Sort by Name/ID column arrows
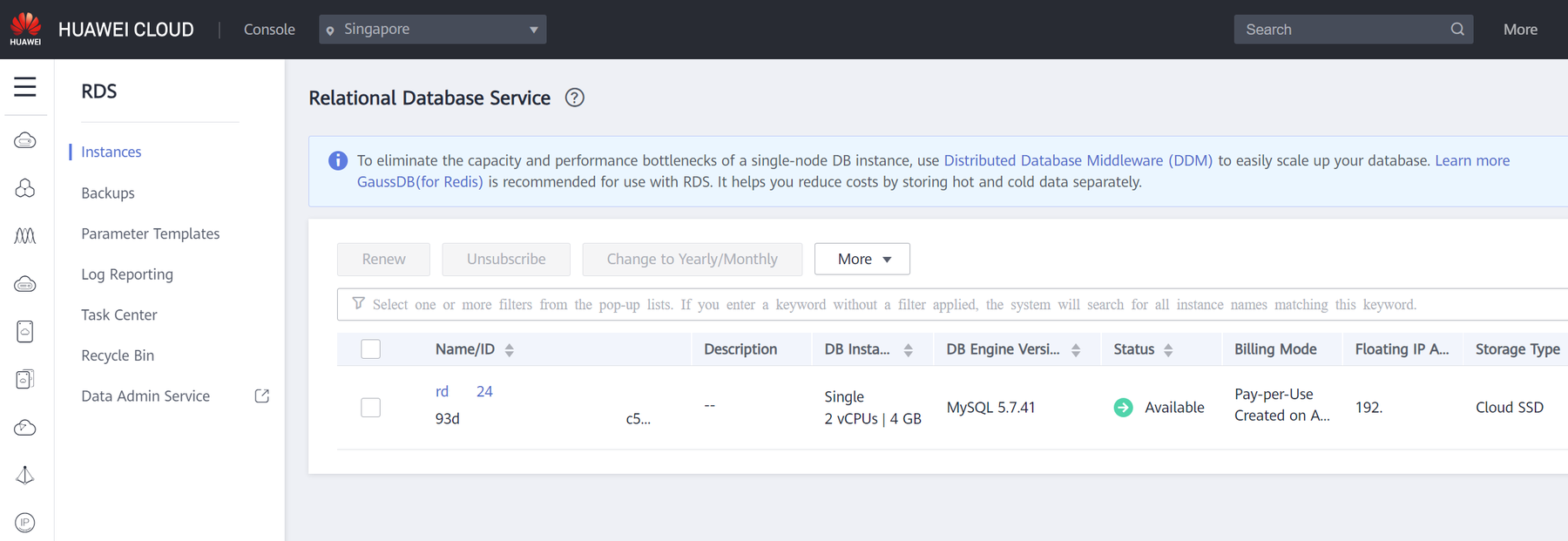 pyautogui.click(x=510, y=349)
